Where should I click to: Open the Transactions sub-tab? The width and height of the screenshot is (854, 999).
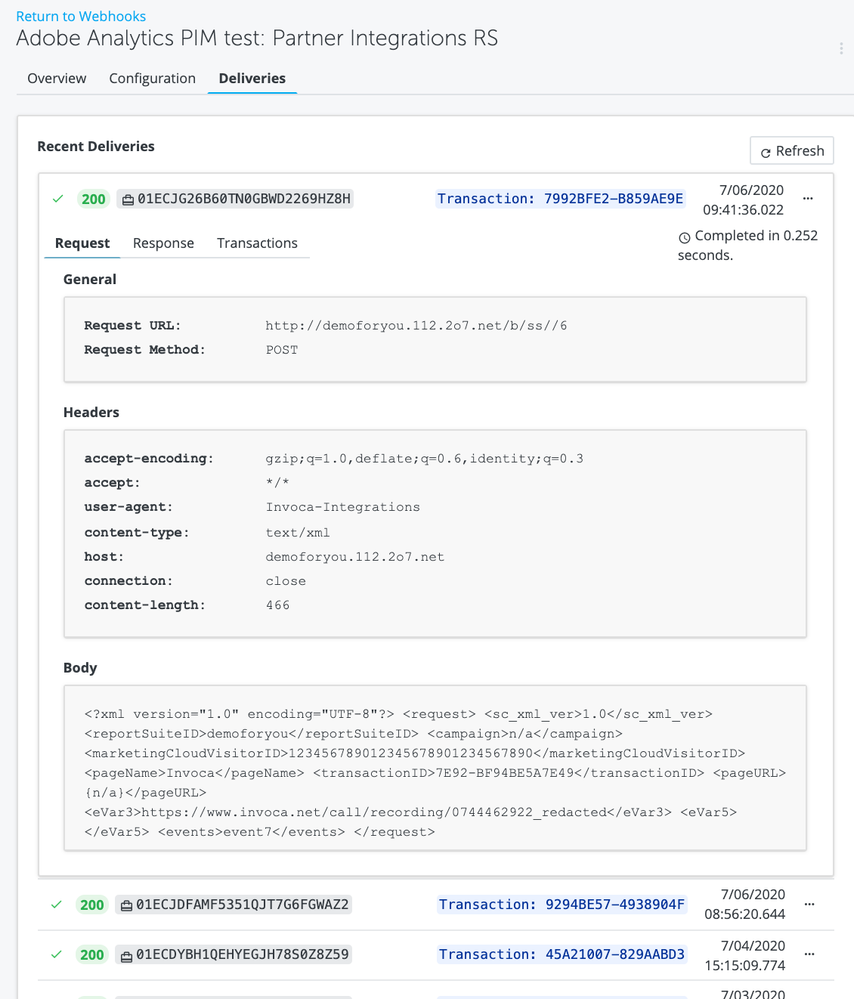click(x=257, y=243)
